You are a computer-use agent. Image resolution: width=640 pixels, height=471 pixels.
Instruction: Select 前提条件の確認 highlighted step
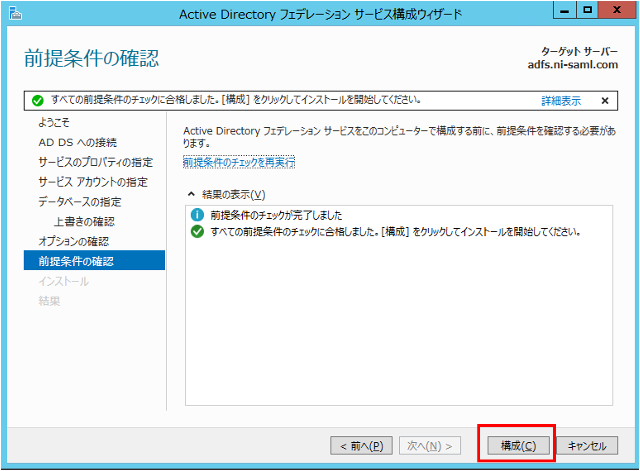[94, 260]
